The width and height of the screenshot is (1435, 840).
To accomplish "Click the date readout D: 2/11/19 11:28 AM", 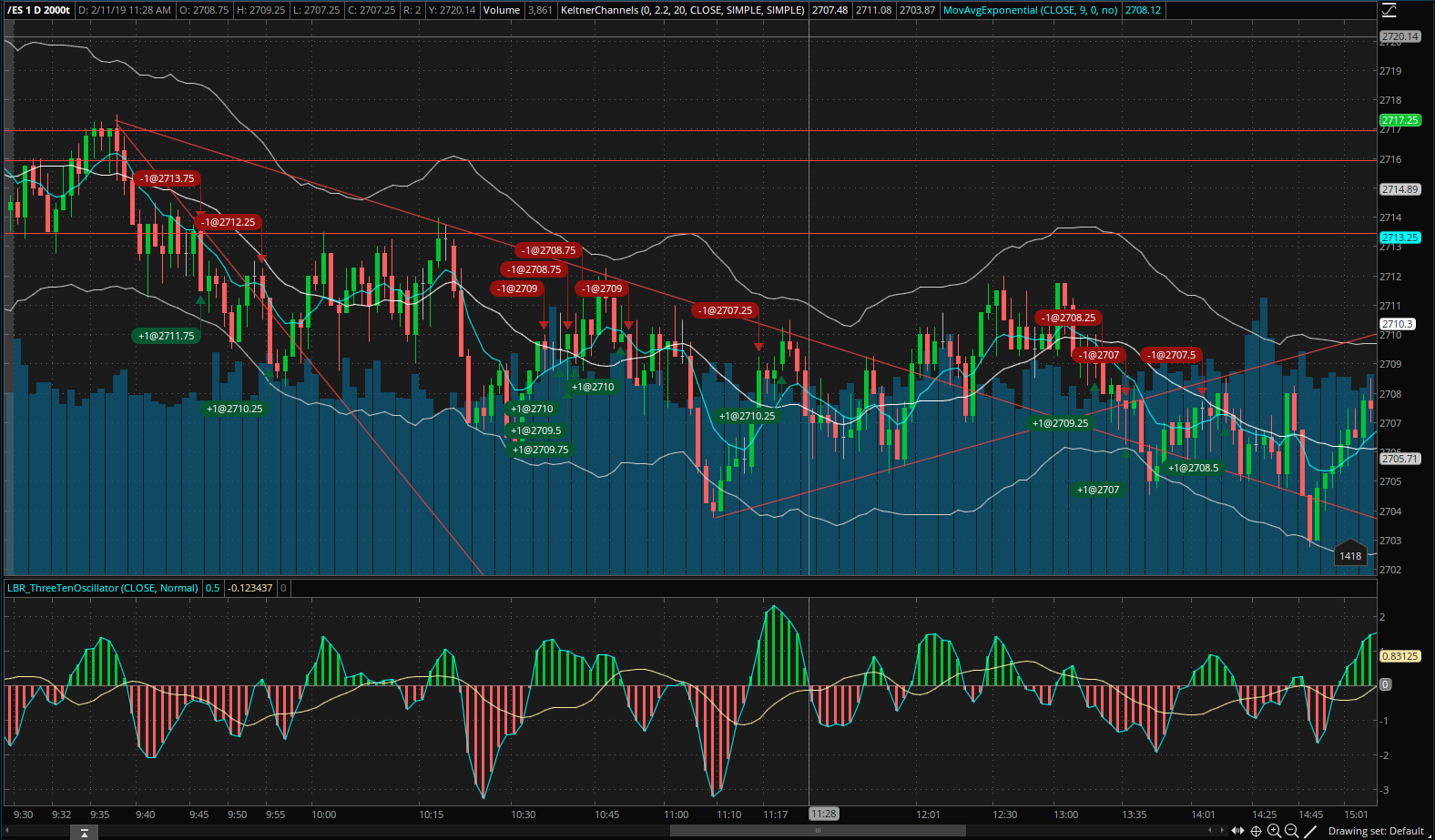I will click(125, 10).
